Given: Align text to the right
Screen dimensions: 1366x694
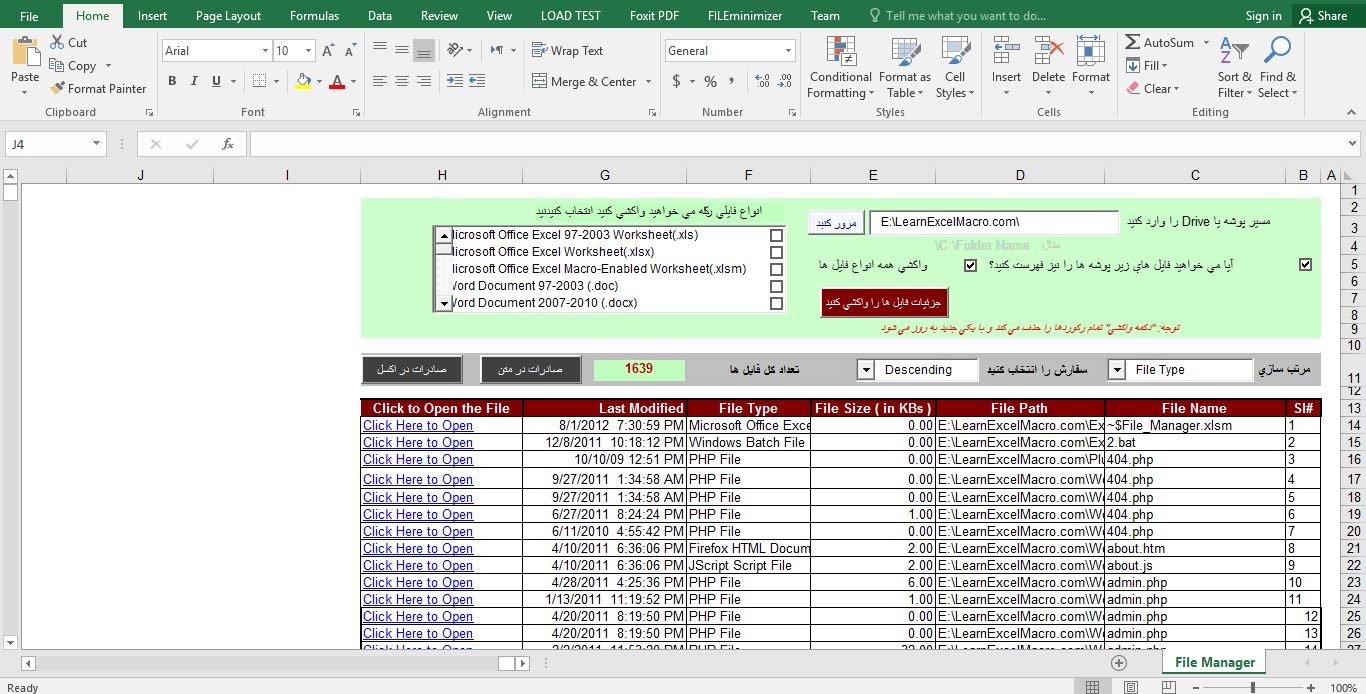Looking at the screenshot, I should (x=423, y=81).
